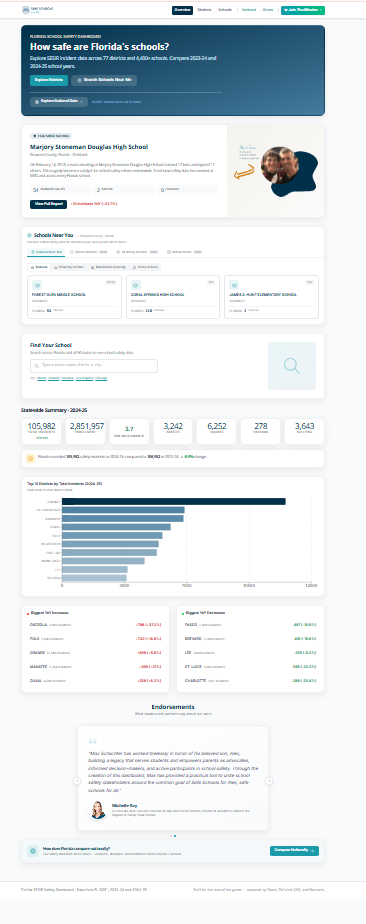Click the Safe Schools logo in header
Screen dimensions: 366x924
(x=34, y=10)
